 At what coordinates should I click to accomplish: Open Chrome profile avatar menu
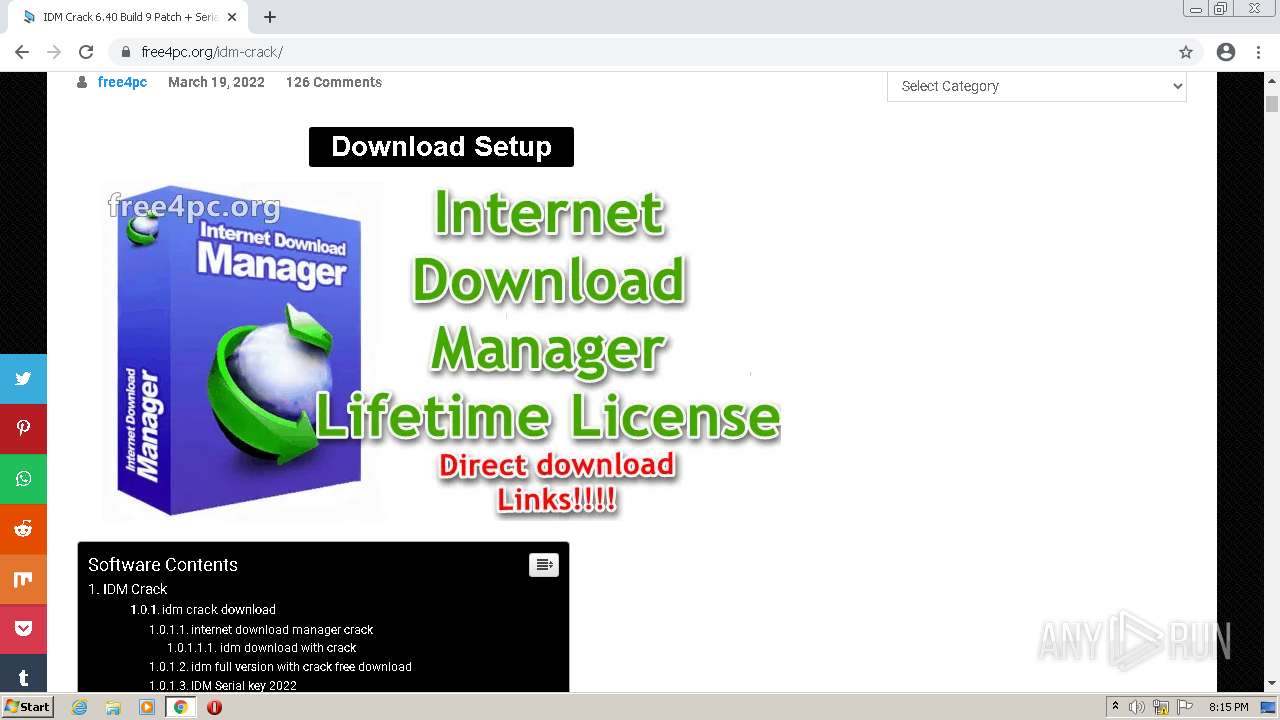pyautogui.click(x=1226, y=52)
